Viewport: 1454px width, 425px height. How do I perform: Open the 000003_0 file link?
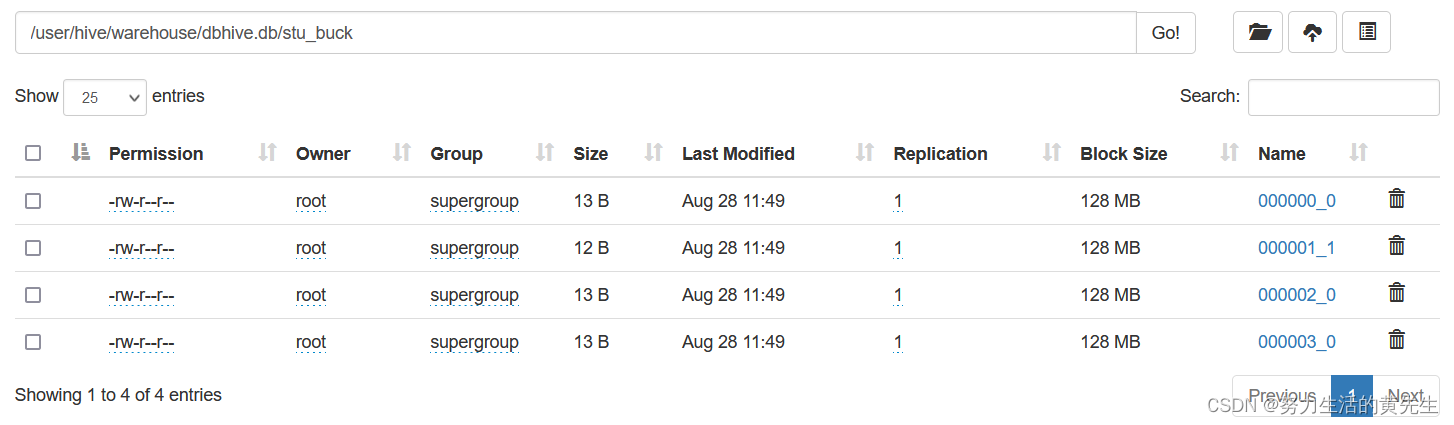(1296, 342)
